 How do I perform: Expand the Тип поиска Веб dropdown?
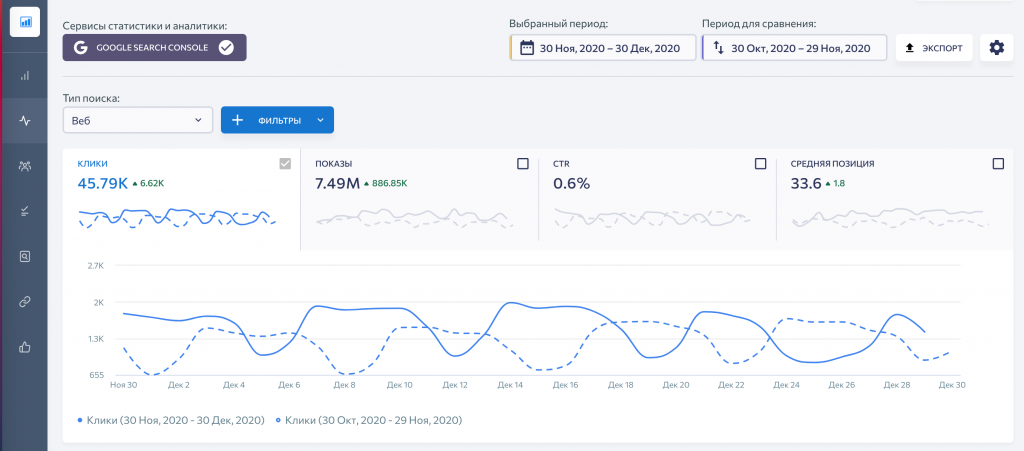pyautogui.click(x=137, y=120)
